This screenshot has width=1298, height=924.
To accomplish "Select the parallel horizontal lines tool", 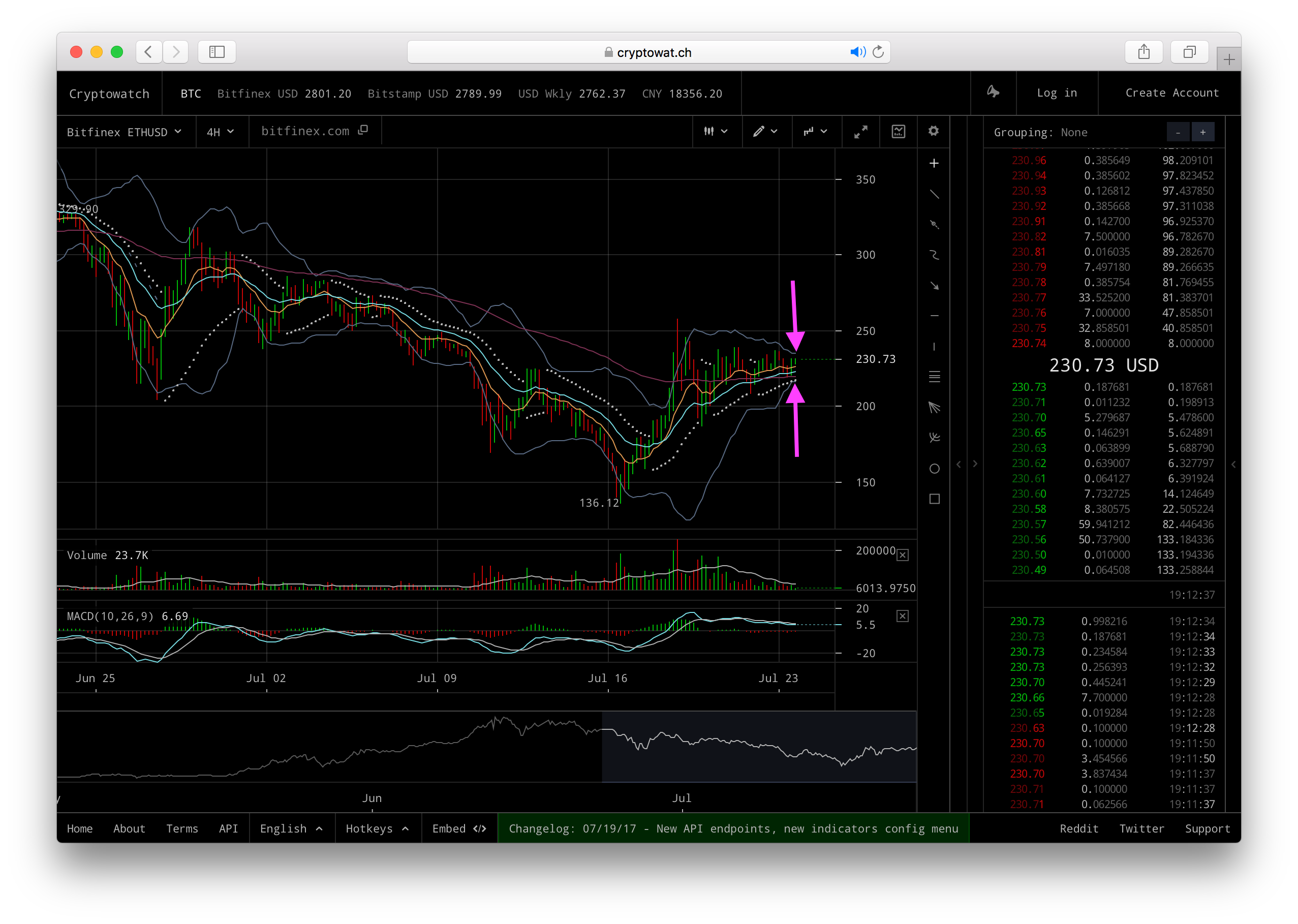I will [x=934, y=377].
